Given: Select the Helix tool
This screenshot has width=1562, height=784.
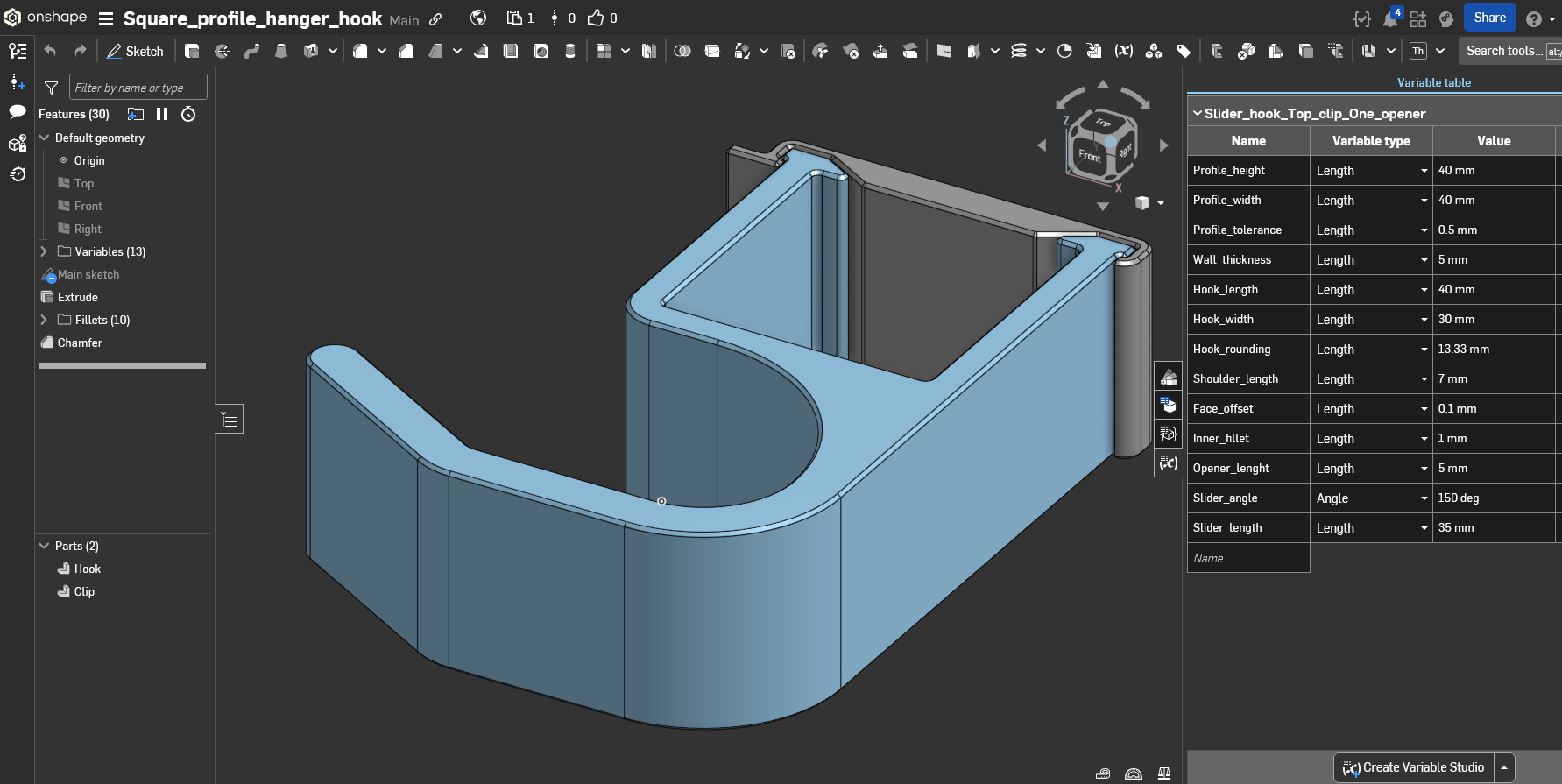Looking at the screenshot, I should pos(1019,51).
